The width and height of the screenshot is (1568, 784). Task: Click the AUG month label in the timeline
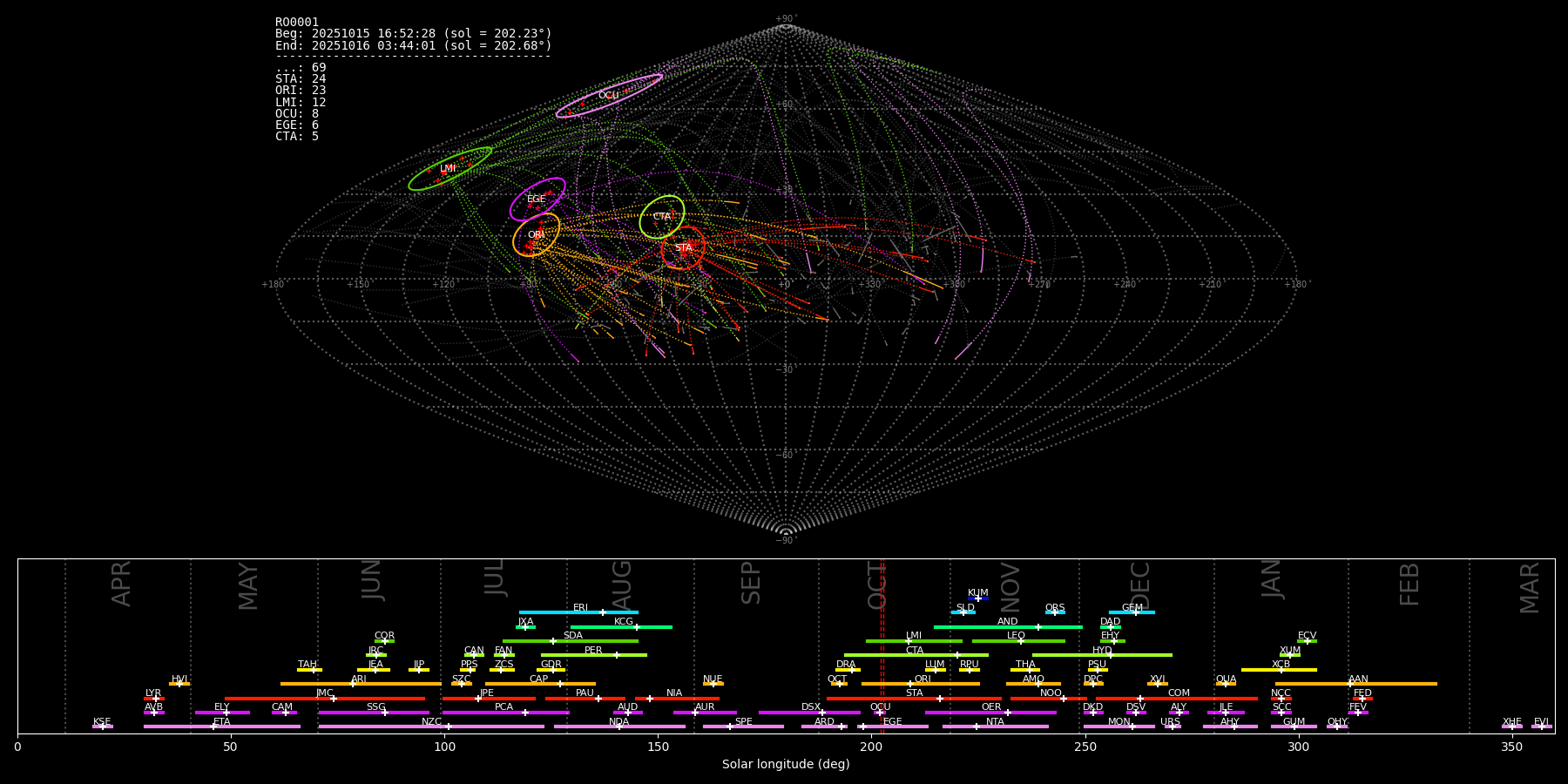[x=622, y=584]
